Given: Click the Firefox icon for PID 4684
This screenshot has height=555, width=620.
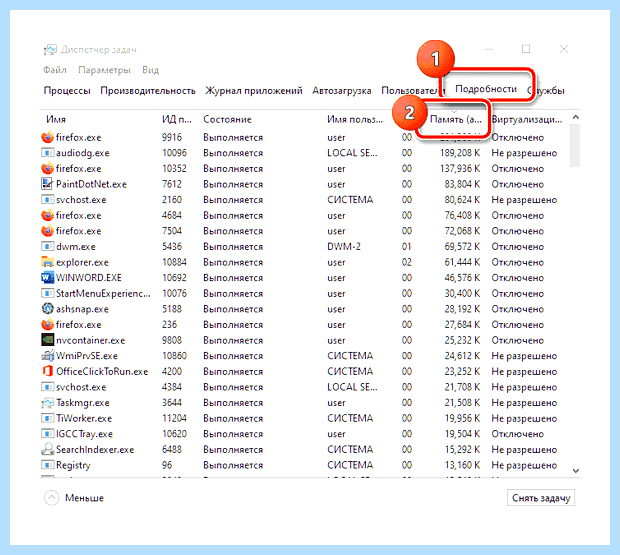Looking at the screenshot, I should [x=47, y=215].
